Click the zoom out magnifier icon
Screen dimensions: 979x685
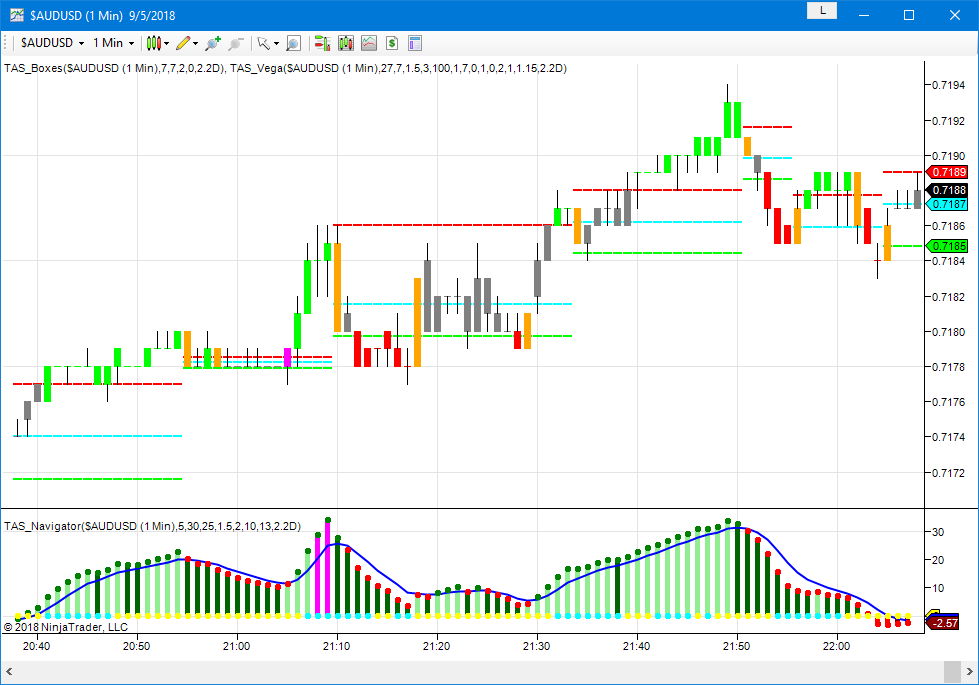pyautogui.click(x=235, y=43)
